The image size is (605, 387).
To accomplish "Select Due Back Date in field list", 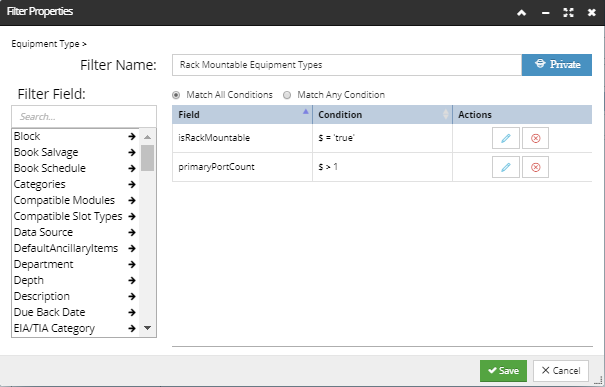I will pos(49,312).
